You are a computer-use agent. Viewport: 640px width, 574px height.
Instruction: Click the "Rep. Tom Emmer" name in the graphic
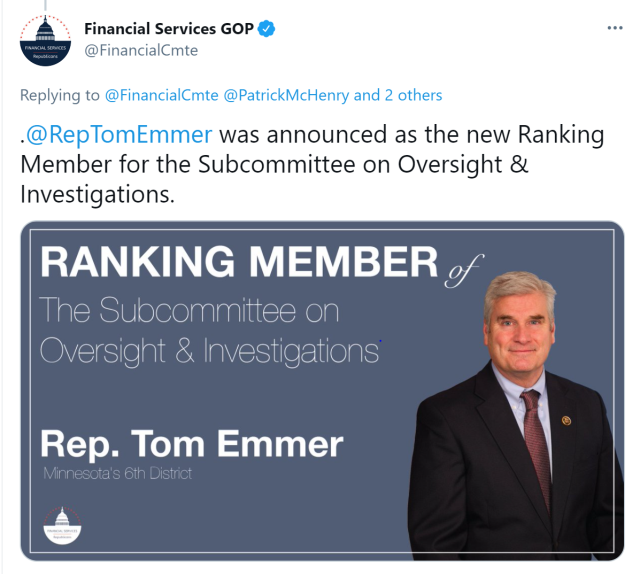tap(191, 443)
